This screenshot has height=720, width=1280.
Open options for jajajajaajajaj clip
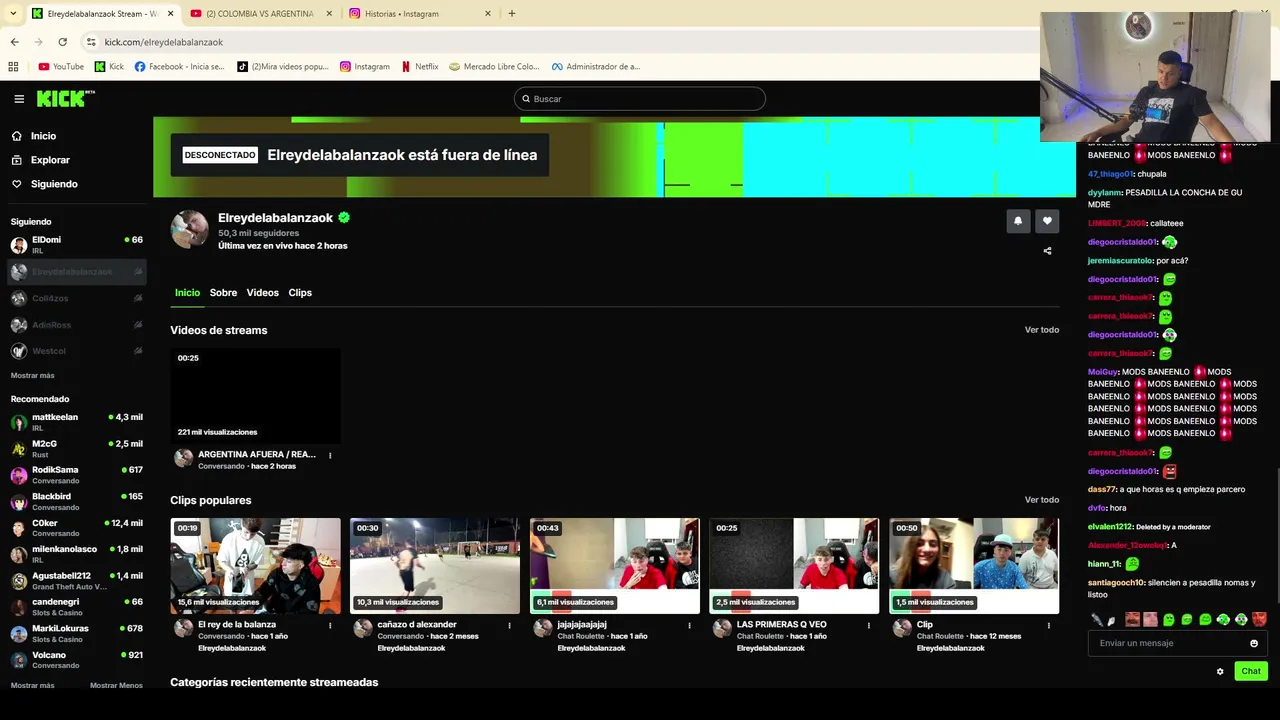click(x=689, y=626)
